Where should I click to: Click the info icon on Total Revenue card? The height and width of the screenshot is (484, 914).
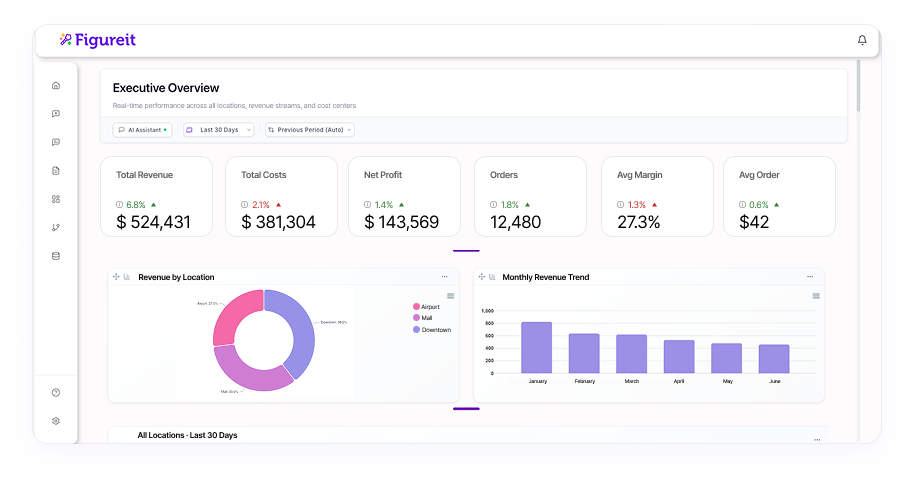coord(119,205)
